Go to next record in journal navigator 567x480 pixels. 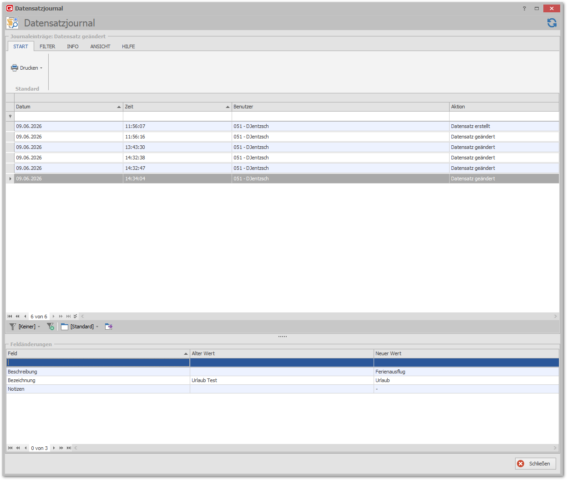[53, 316]
